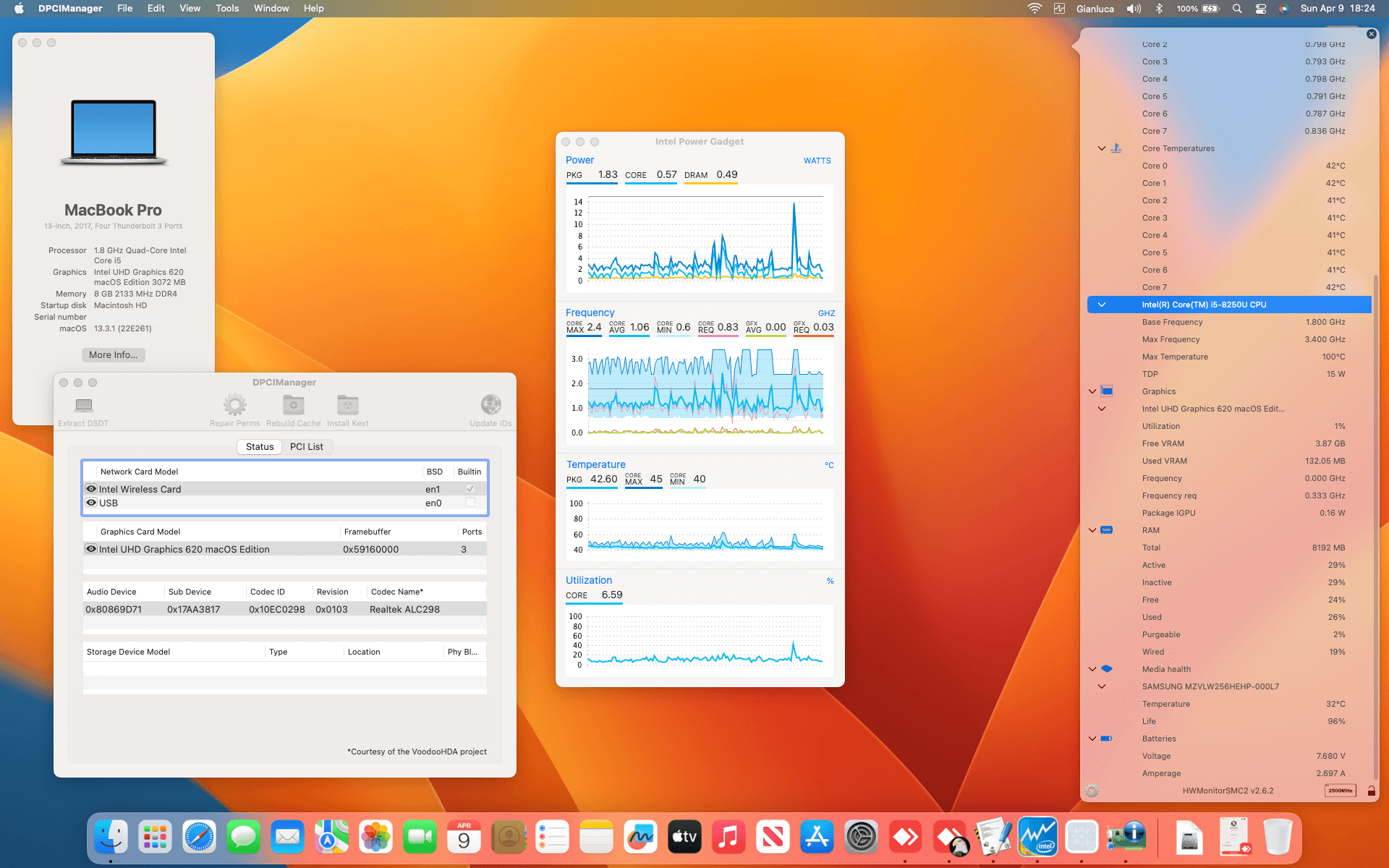Uncheck the Builtin checkbox for Intel Wireless Card

click(x=470, y=488)
